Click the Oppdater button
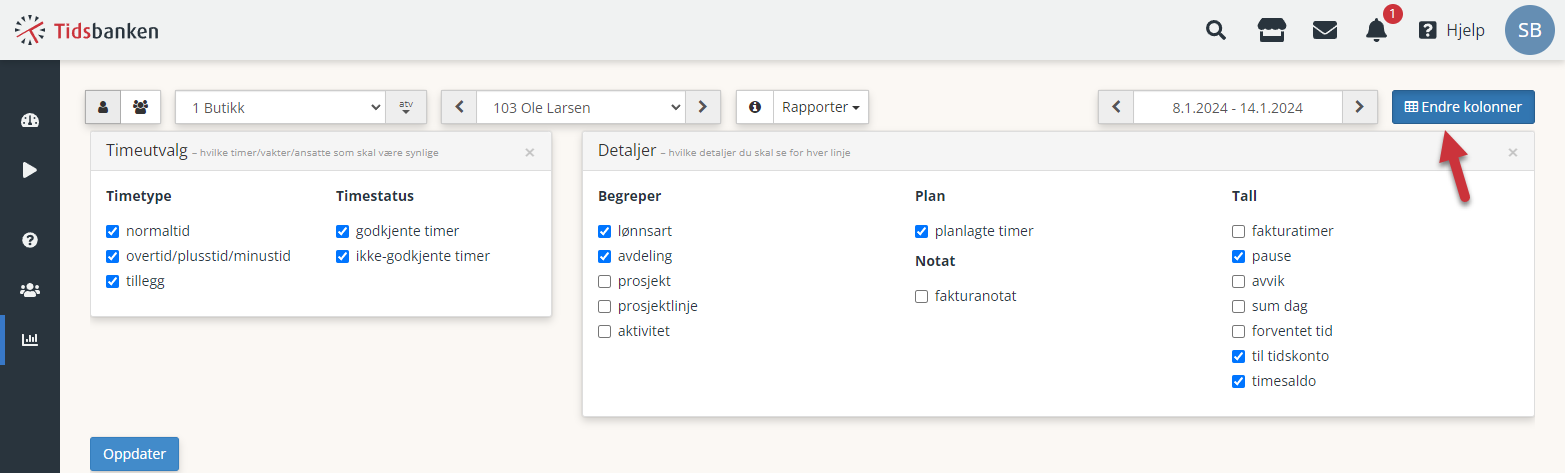This screenshot has width=1565, height=473. coord(134,453)
